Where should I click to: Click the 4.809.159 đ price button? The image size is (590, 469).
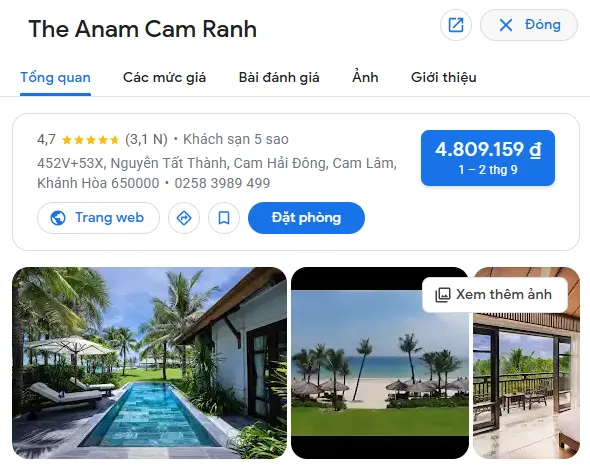click(488, 158)
